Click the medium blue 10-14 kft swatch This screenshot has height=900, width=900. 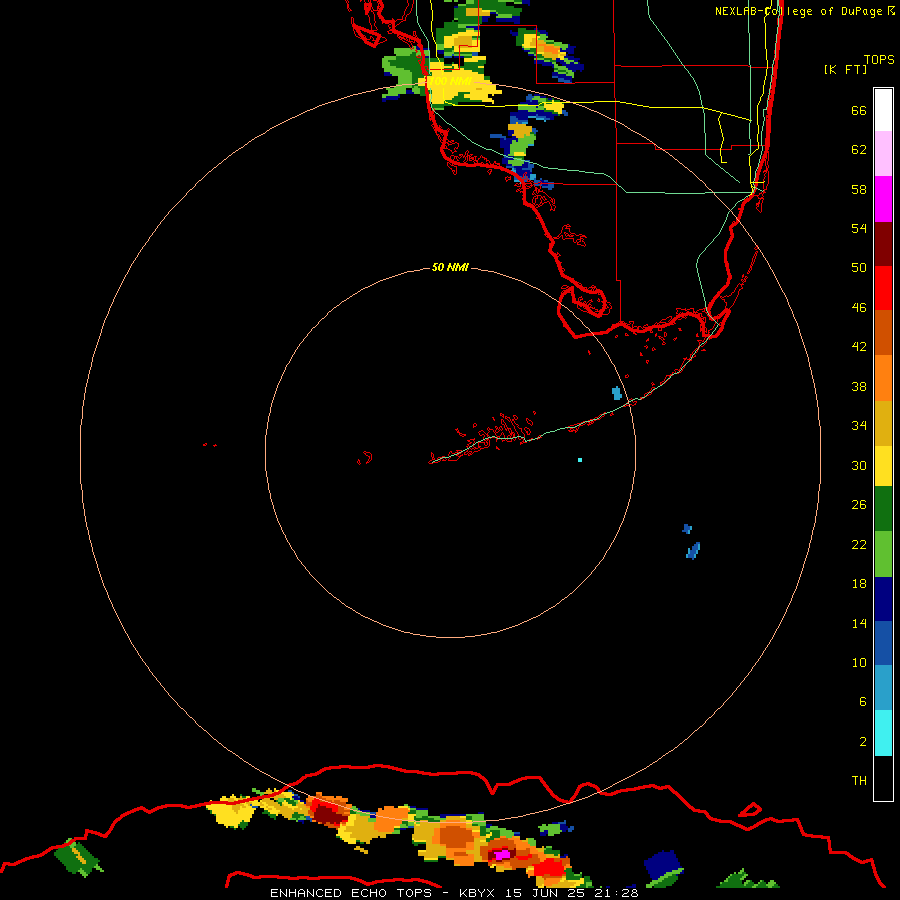(883, 643)
